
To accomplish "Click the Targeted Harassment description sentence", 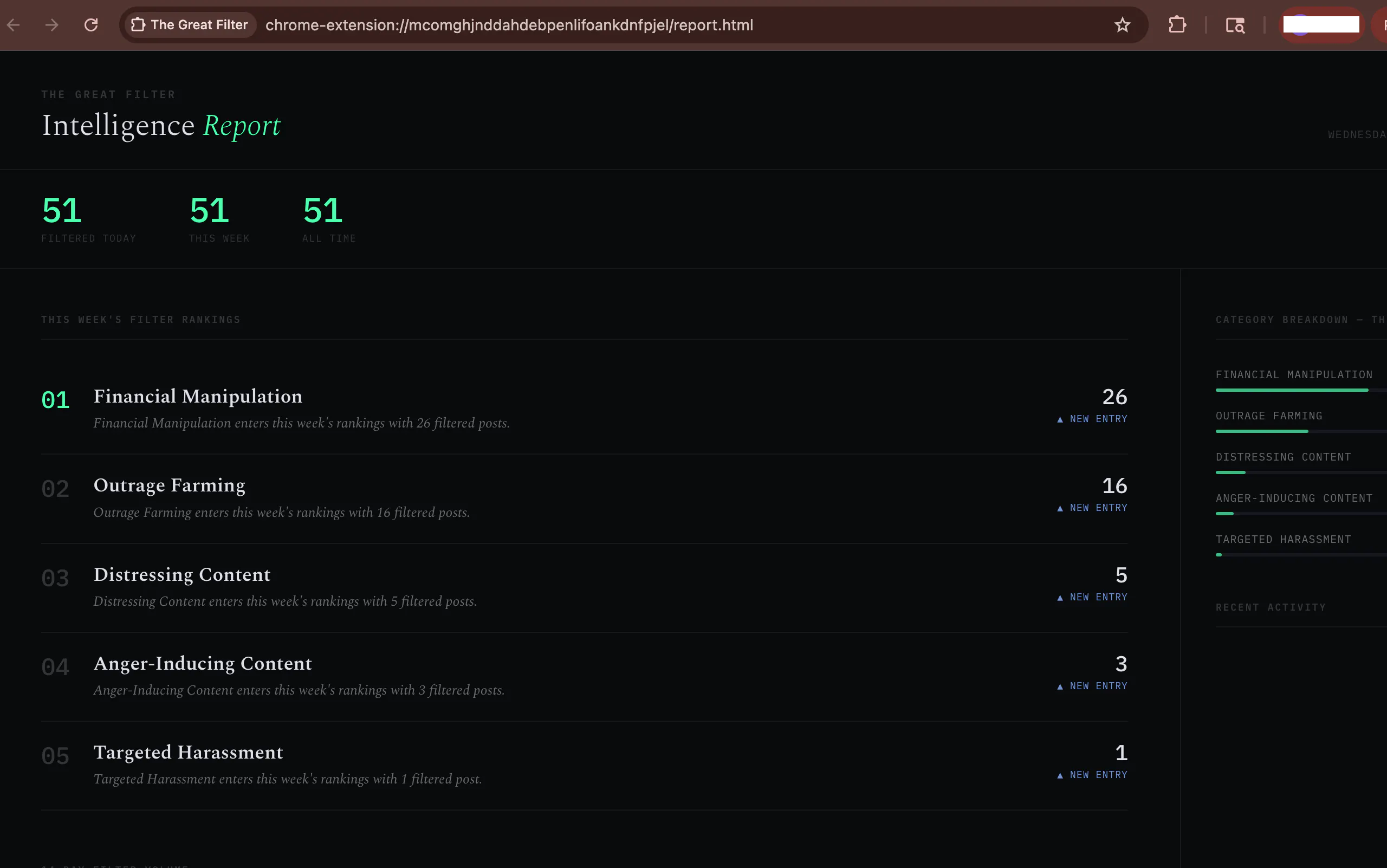I will 288,779.
